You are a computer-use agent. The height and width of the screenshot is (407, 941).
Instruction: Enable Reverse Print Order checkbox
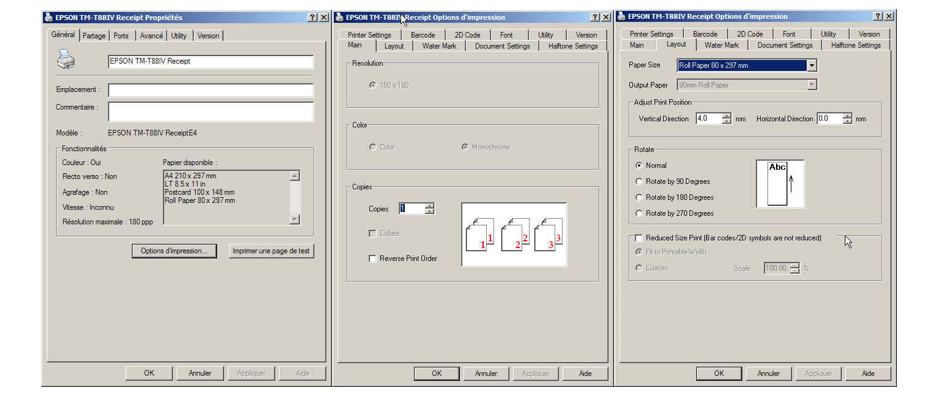373,259
